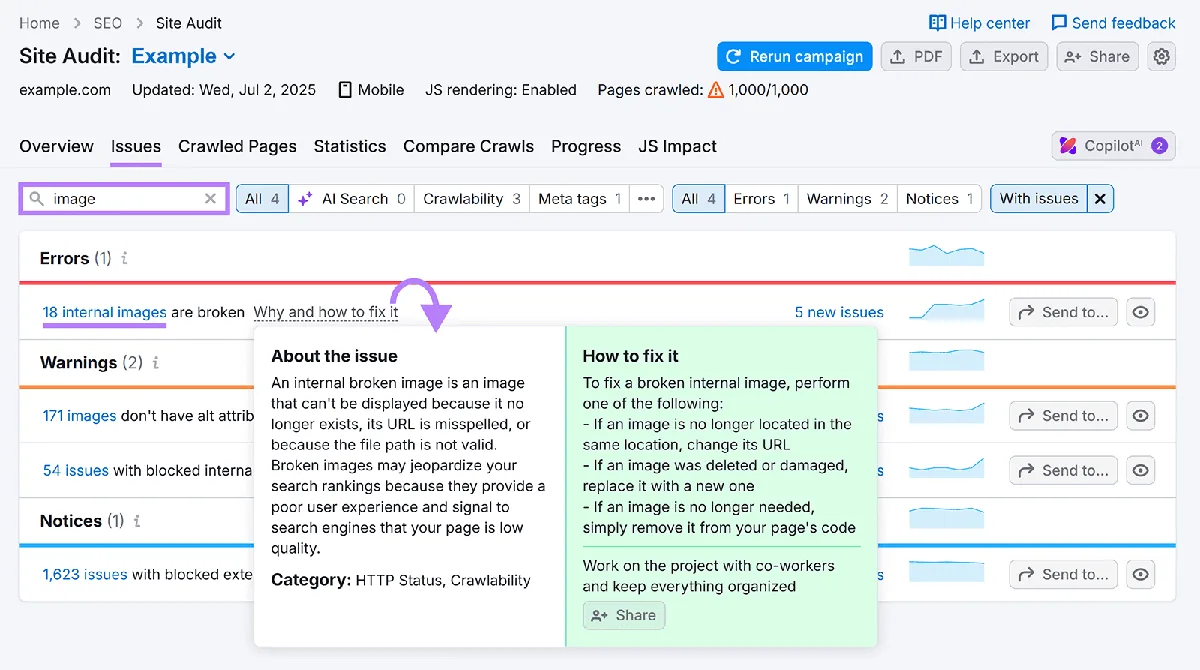Open trend chart for blocked external resources row
The height and width of the screenshot is (670, 1200).
(946, 573)
